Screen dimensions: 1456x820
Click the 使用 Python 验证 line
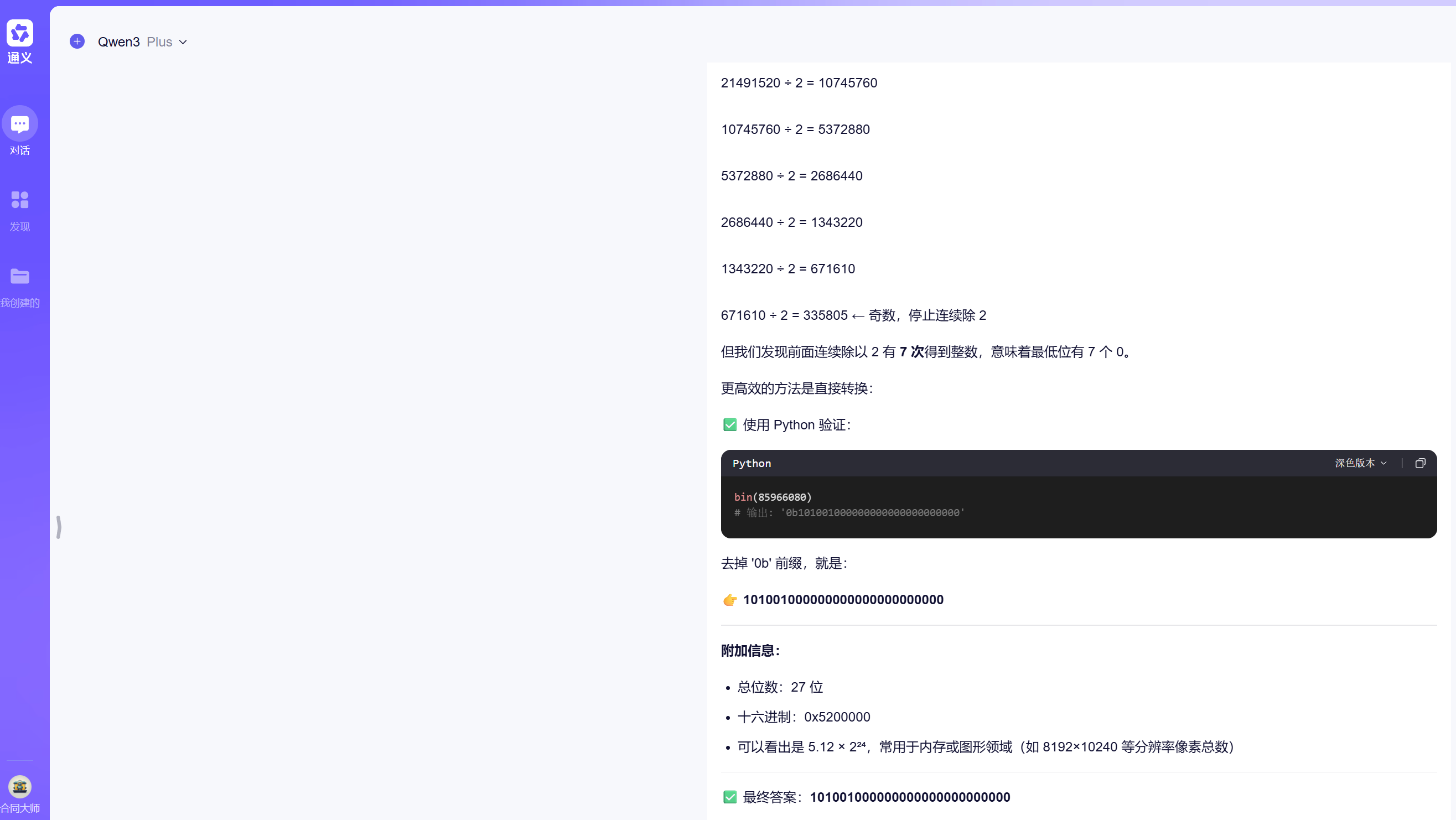point(796,425)
